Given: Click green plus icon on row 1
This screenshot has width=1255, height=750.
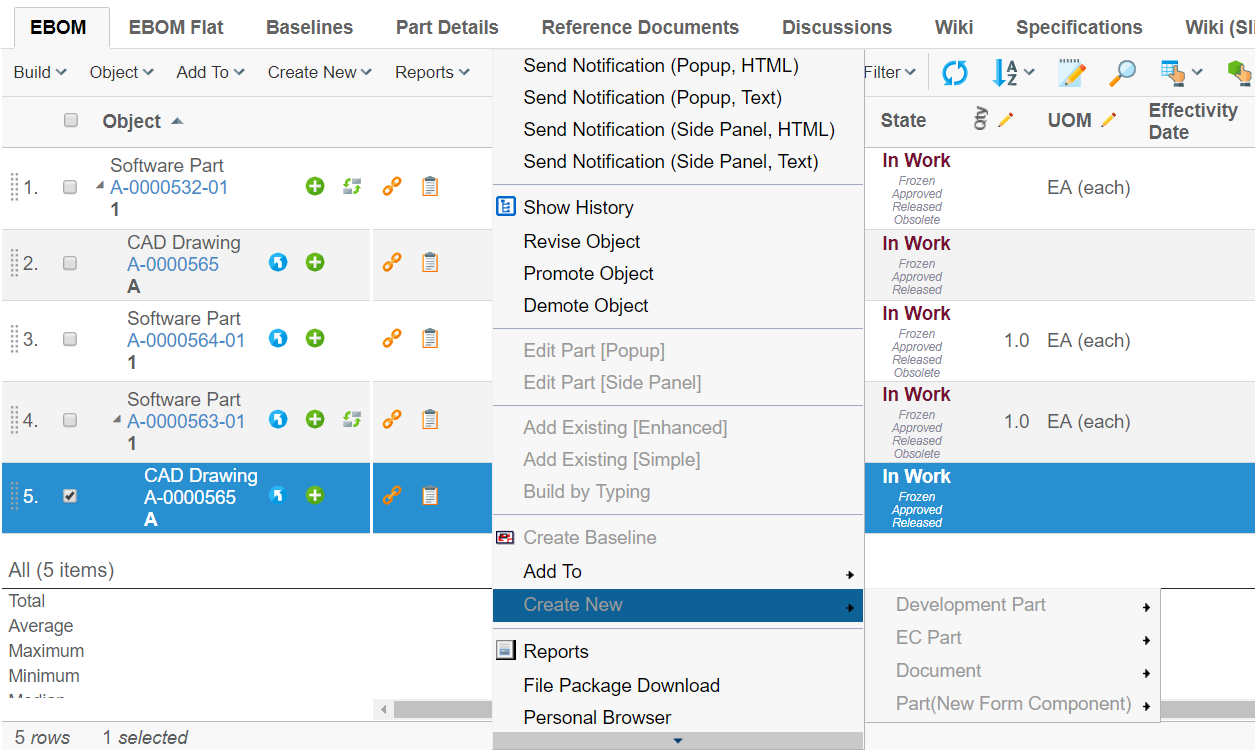Looking at the screenshot, I should click(315, 186).
